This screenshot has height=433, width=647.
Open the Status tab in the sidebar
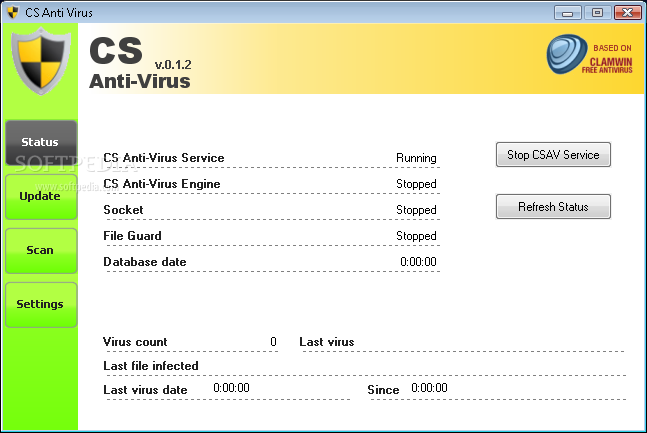tap(41, 143)
